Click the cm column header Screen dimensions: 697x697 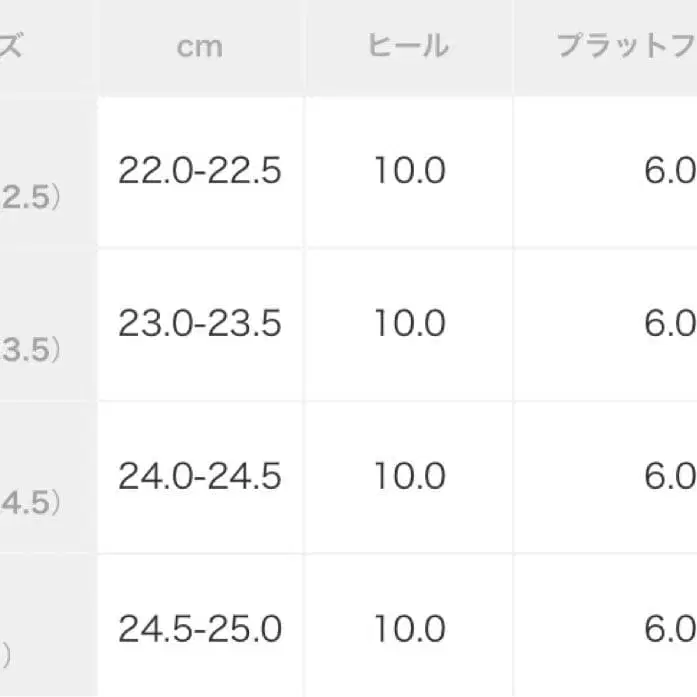200,46
